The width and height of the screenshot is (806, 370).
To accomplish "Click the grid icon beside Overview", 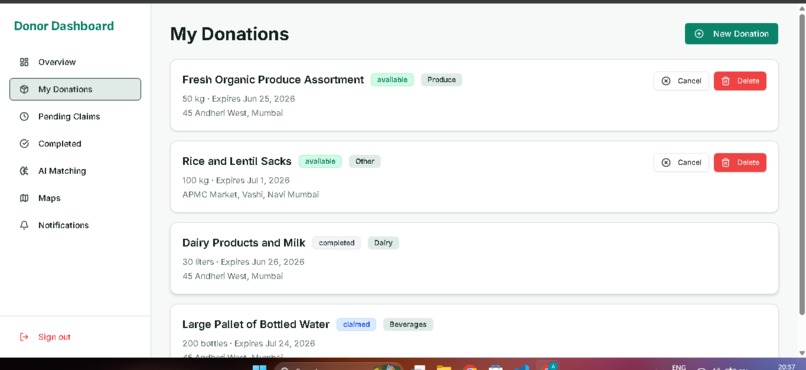I will point(24,62).
